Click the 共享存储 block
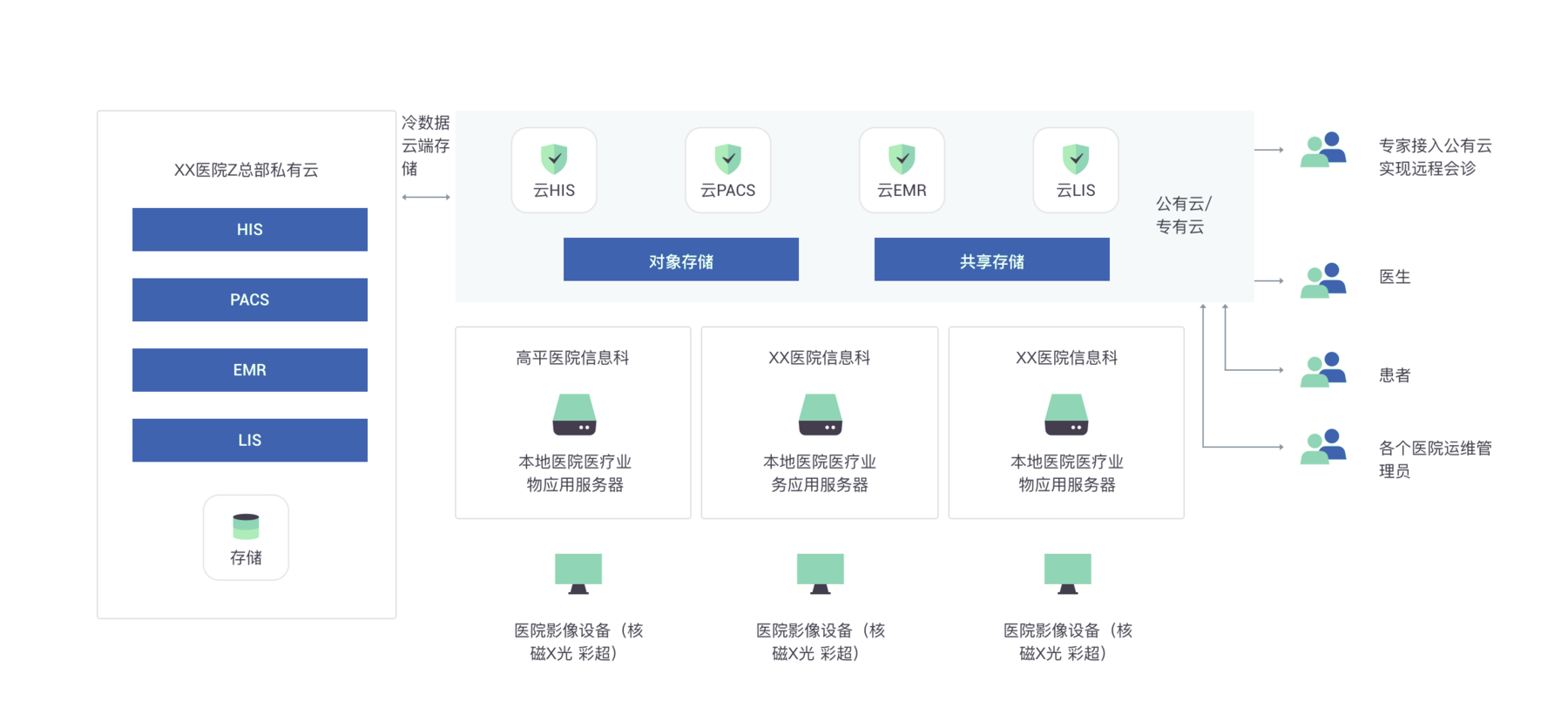1568x728 pixels. [x=992, y=260]
